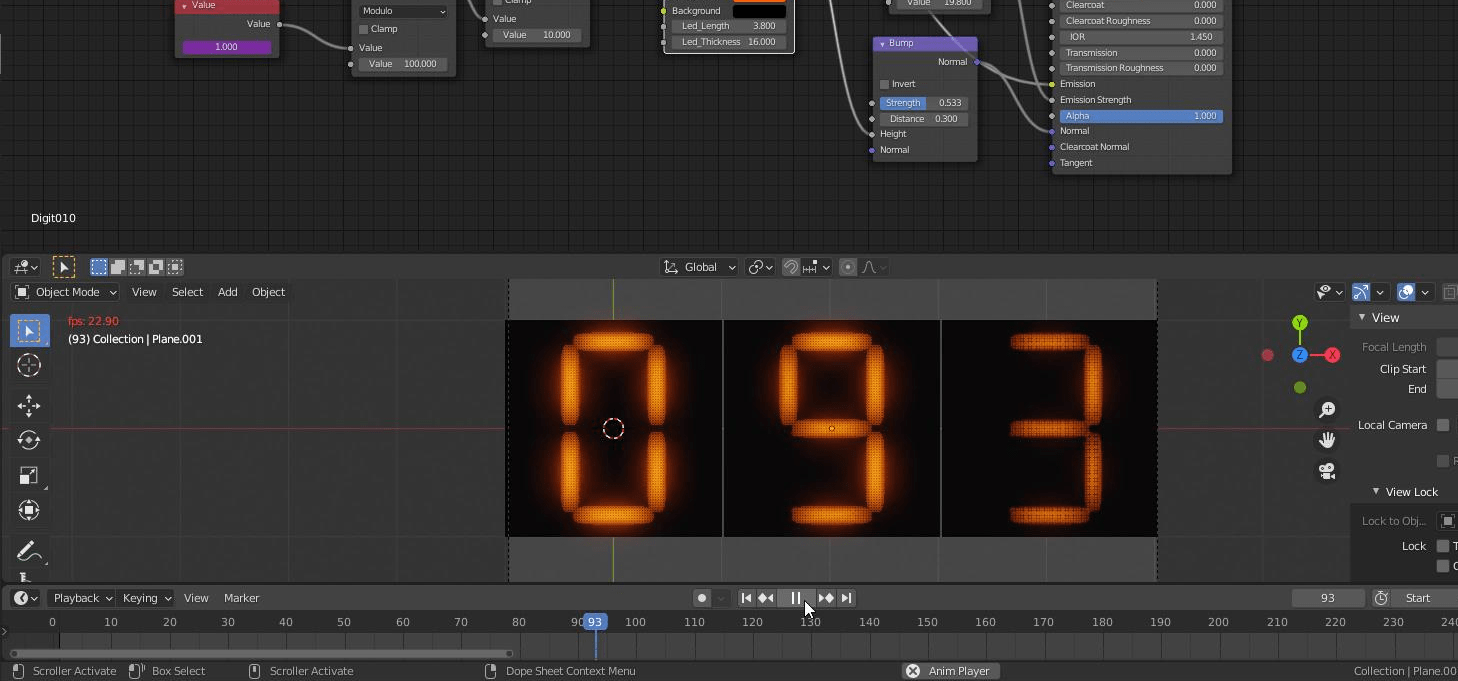
Task: Open the Marker menu in the timeline
Action: coord(241,598)
